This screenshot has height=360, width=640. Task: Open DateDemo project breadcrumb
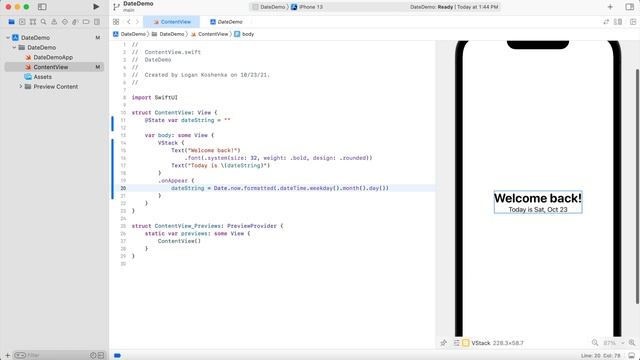(x=129, y=34)
